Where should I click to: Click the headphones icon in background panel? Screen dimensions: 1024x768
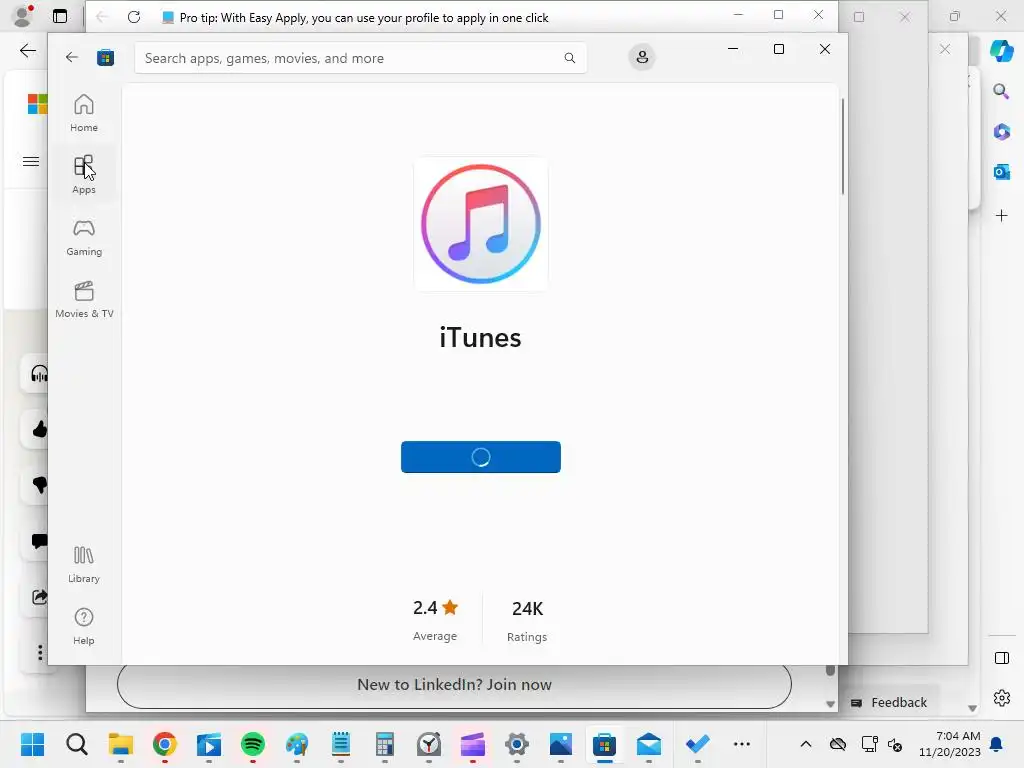pyautogui.click(x=39, y=374)
